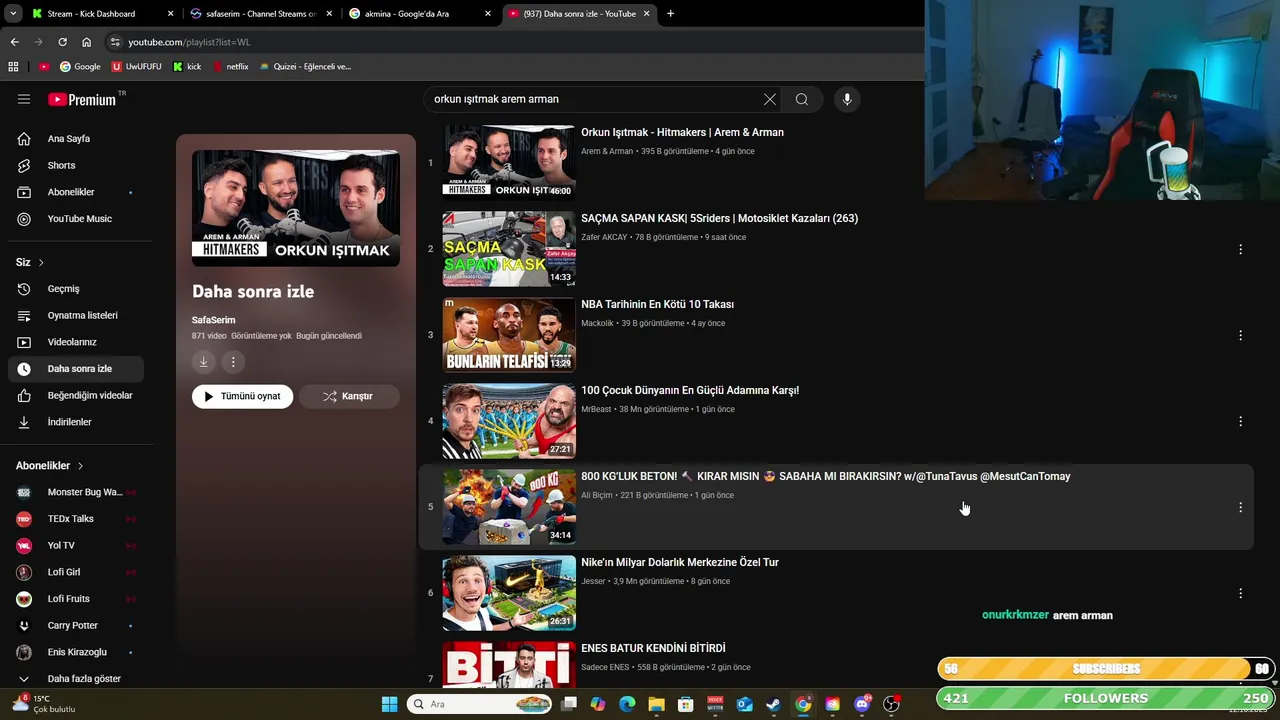Viewport: 1280px width, 720px height.
Task: Open options menu for 100 Çocuk video
Action: (x=1240, y=421)
